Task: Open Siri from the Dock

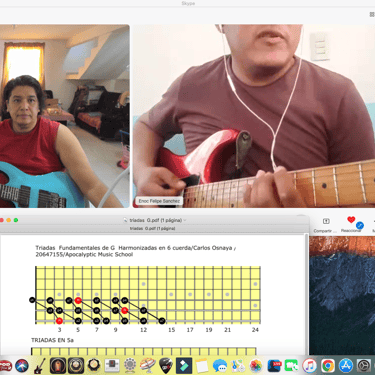Action: pos(22,366)
